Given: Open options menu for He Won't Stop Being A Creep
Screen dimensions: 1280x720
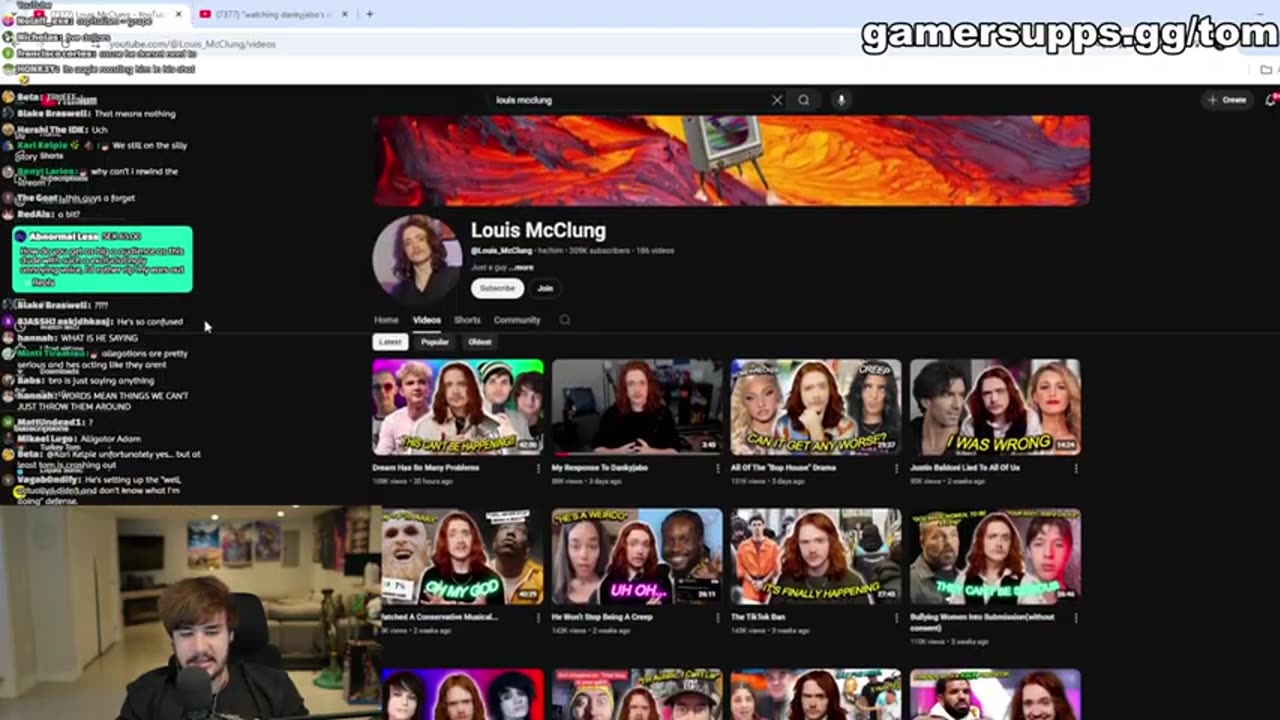Looking at the screenshot, I should click(717, 618).
